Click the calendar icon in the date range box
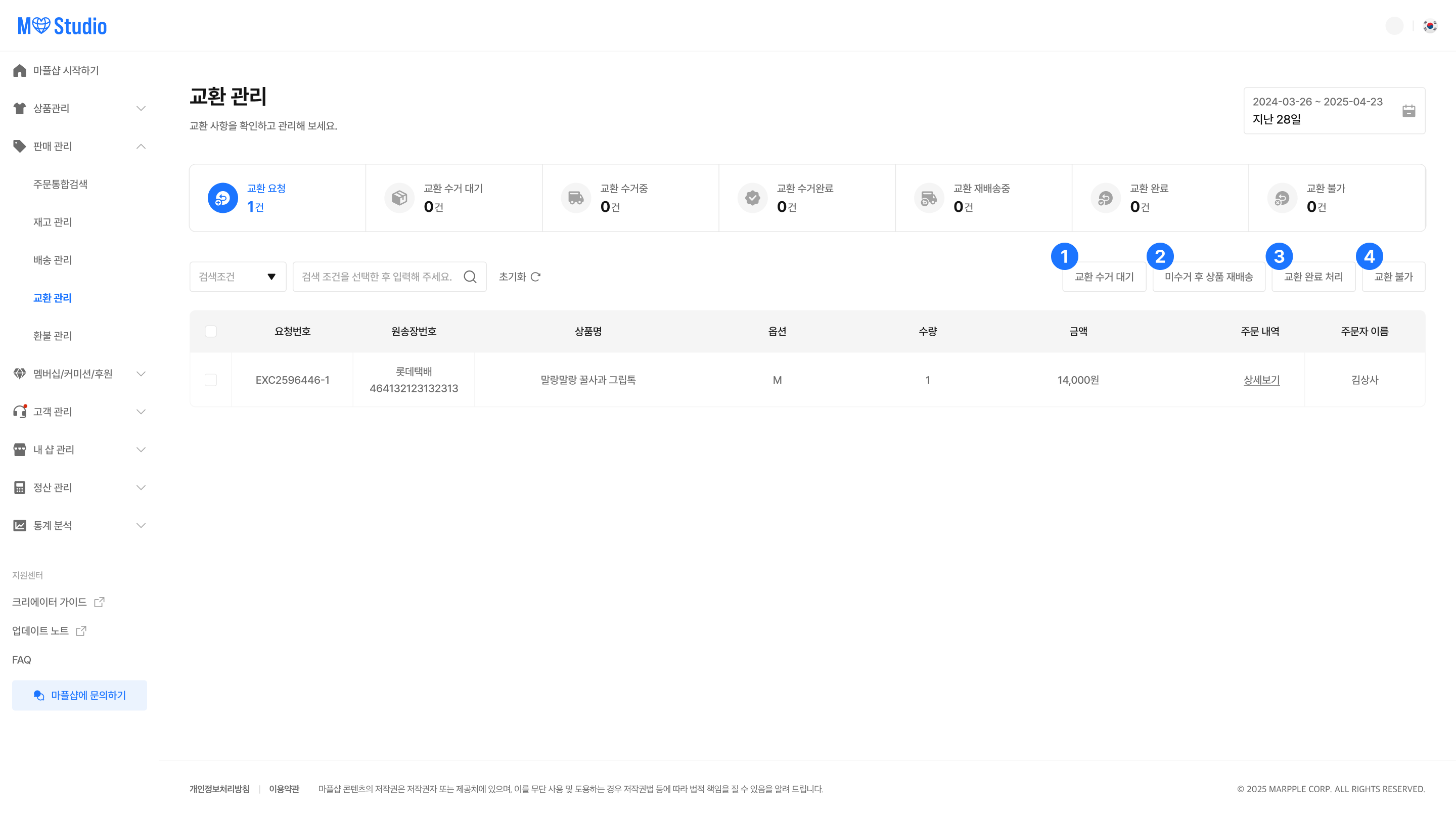 click(x=1408, y=111)
